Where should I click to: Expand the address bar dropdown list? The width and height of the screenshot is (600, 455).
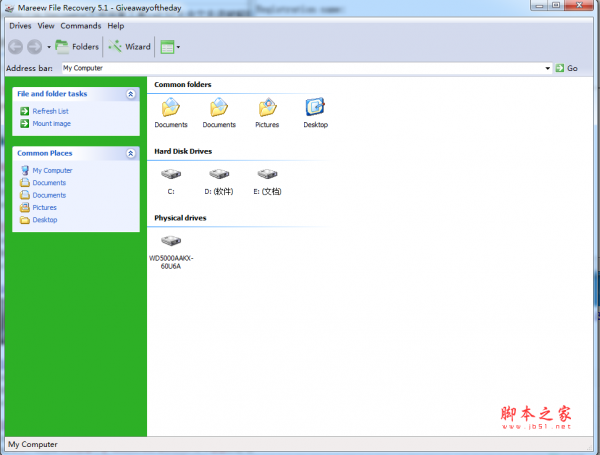click(x=548, y=68)
